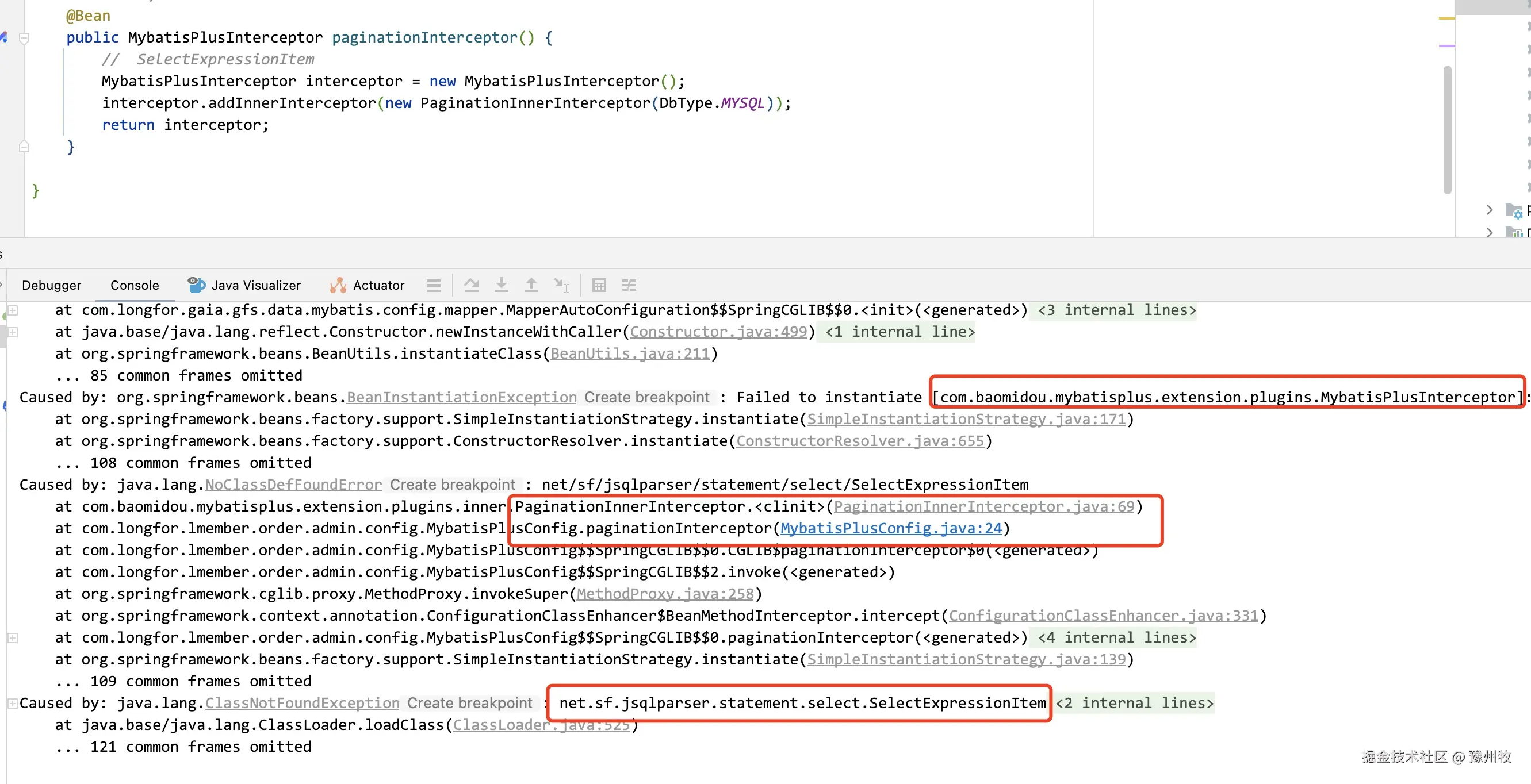This screenshot has height=784, width=1531.
Task: Expand the '<4 internal lines>' folded region
Action: coord(1116,637)
